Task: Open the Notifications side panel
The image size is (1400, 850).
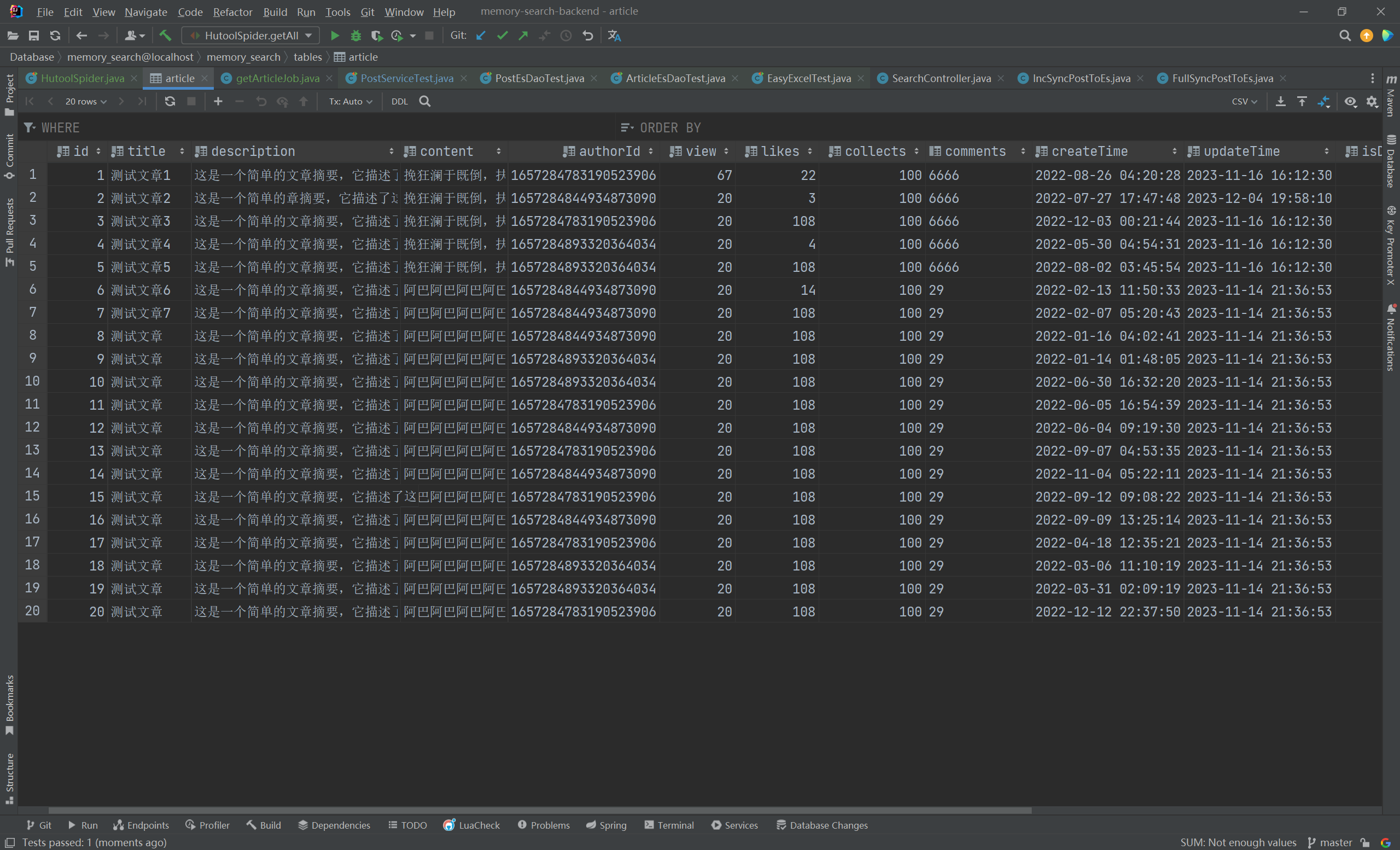Action: (1391, 337)
